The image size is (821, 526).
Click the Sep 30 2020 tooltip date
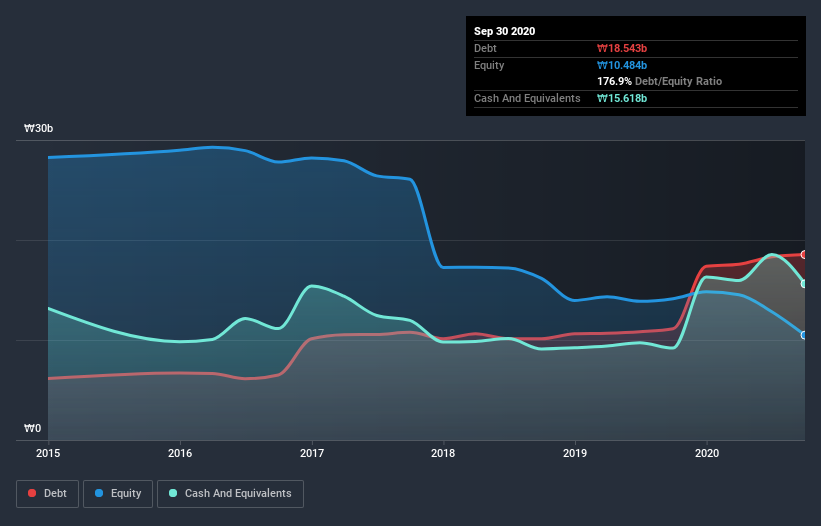pyautogui.click(x=505, y=31)
